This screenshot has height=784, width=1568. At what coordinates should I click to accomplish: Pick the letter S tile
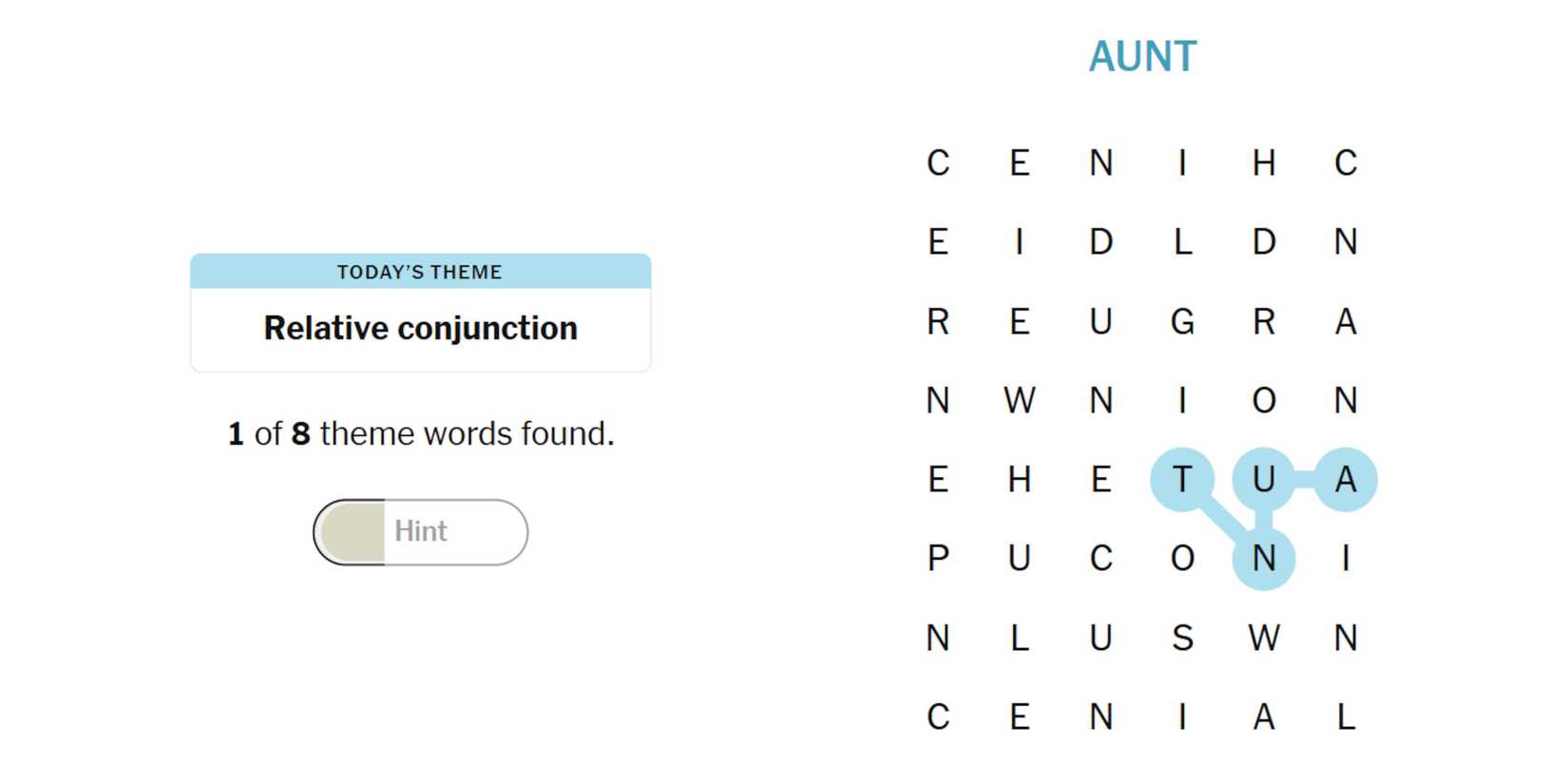pyautogui.click(x=1182, y=638)
